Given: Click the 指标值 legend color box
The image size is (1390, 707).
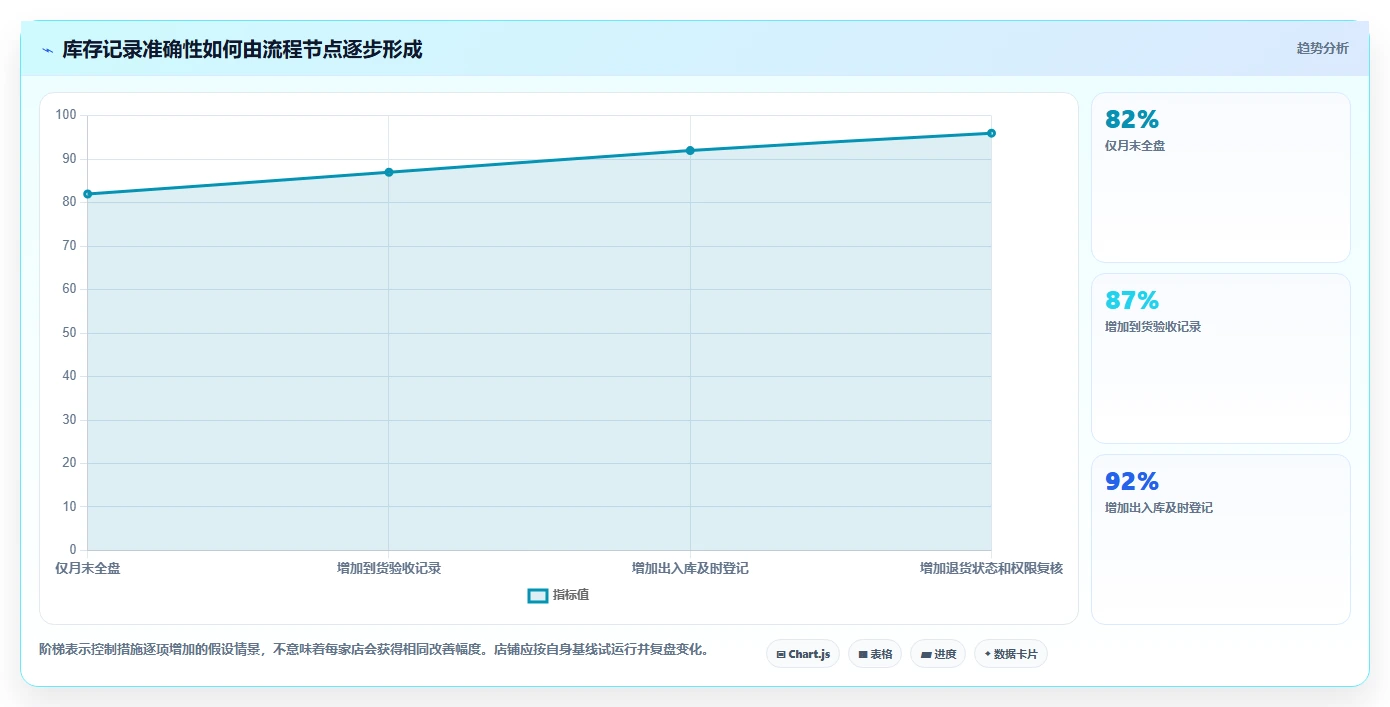Looking at the screenshot, I should [538, 596].
